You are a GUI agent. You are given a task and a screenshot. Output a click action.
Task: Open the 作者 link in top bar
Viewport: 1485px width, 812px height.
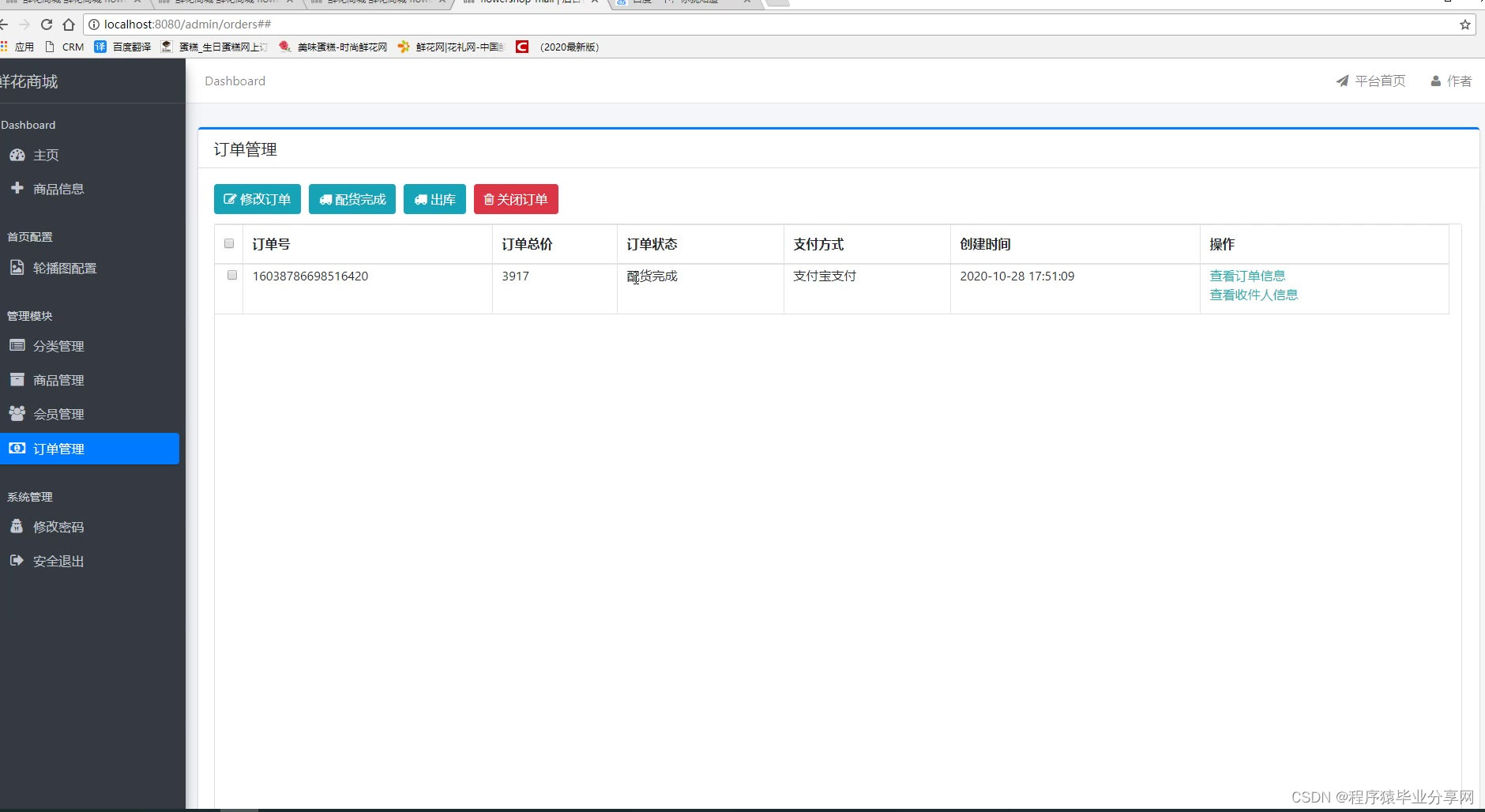(x=1452, y=81)
